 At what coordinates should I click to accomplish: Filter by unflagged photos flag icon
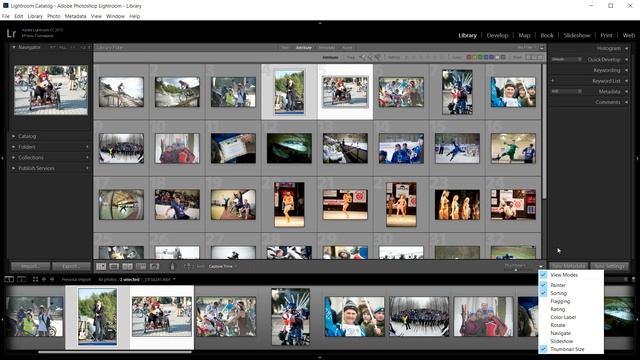pos(370,58)
